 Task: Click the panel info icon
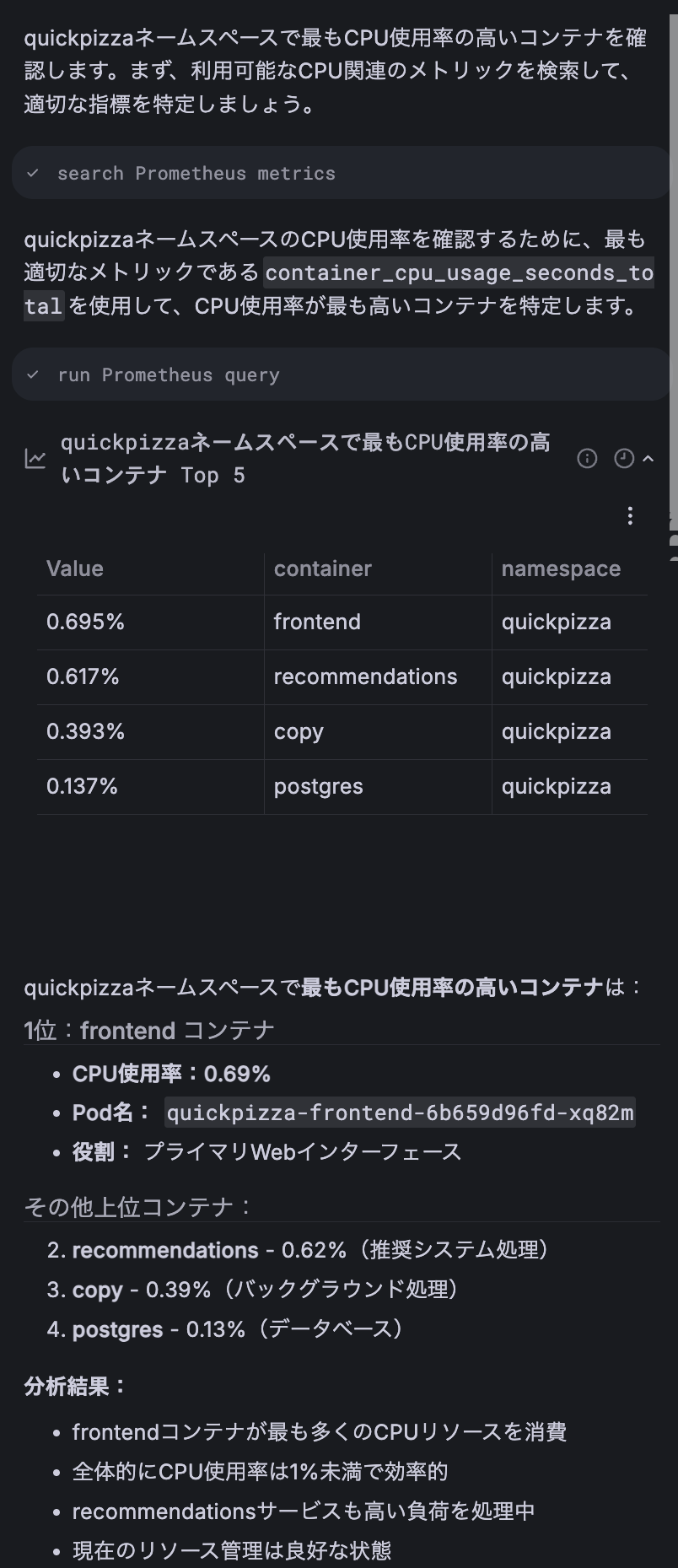click(587, 458)
